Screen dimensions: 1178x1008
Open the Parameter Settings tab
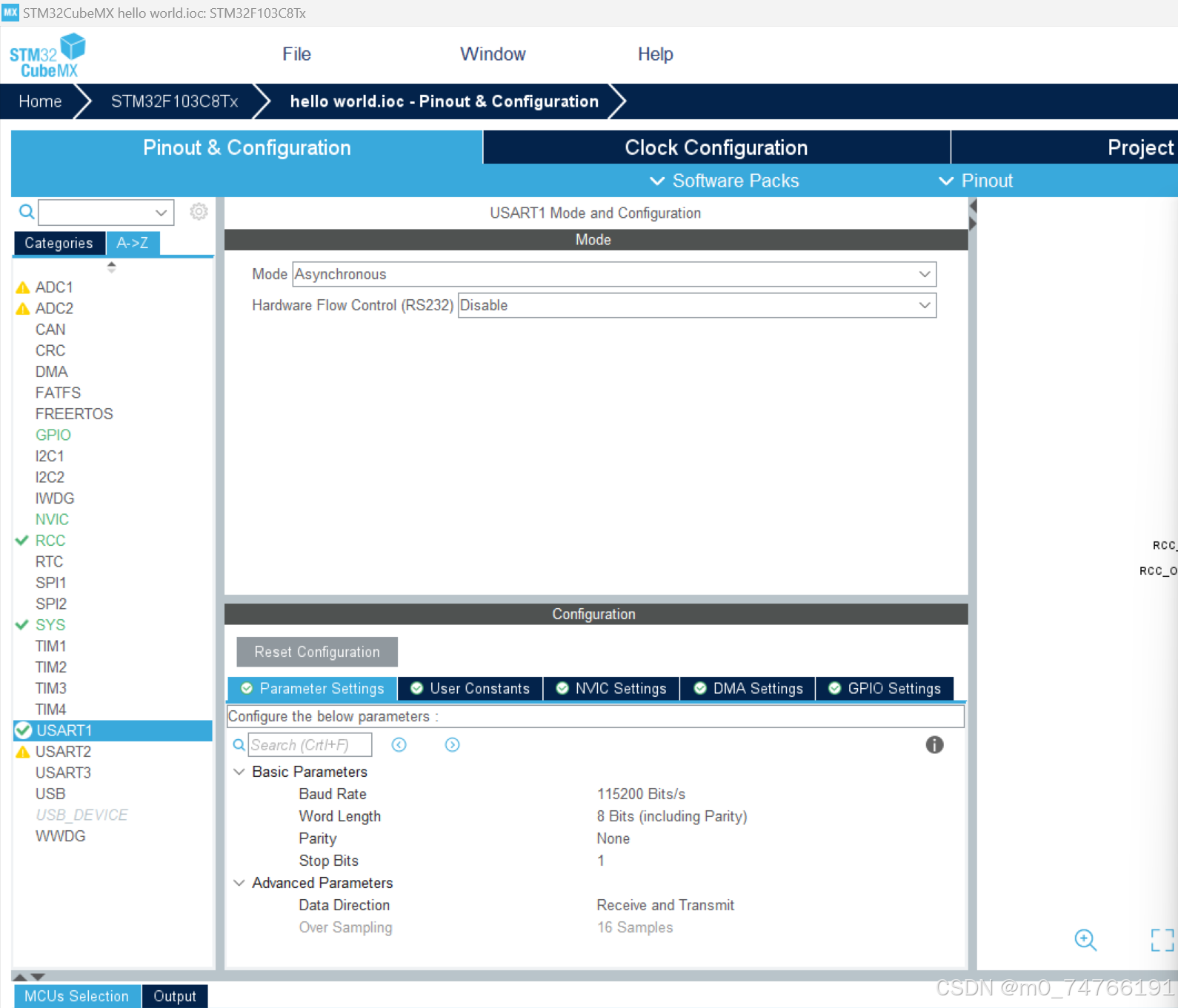(x=313, y=689)
